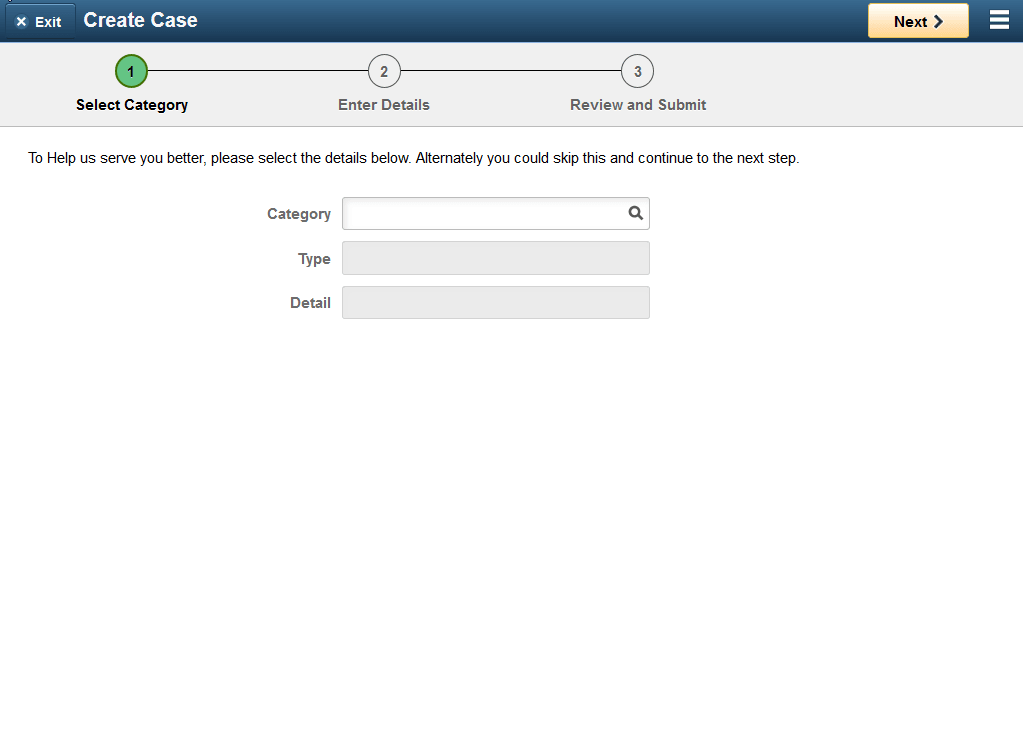Click the Category field label
This screenshot has width=1023, height=736.
tap(299, 214)
